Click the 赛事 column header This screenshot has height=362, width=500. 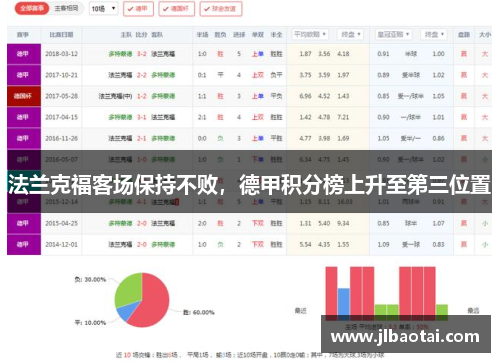(23, 35)
